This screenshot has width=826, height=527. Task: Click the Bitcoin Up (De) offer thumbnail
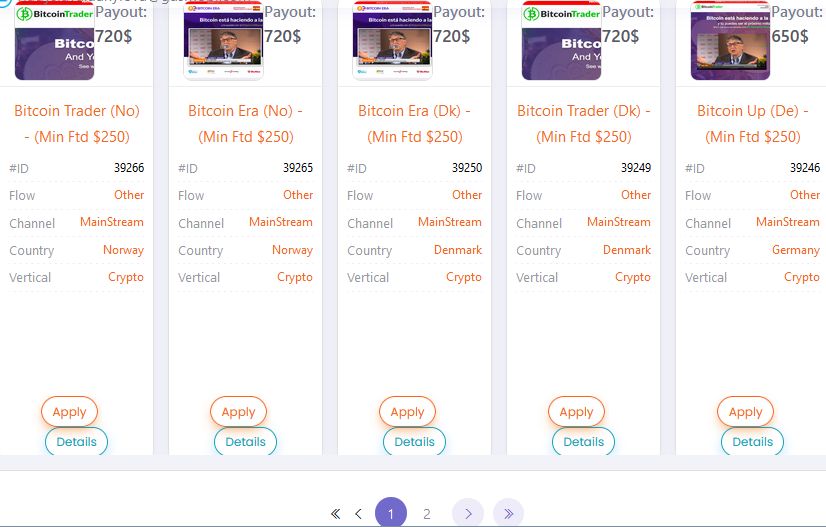(730, 40)
